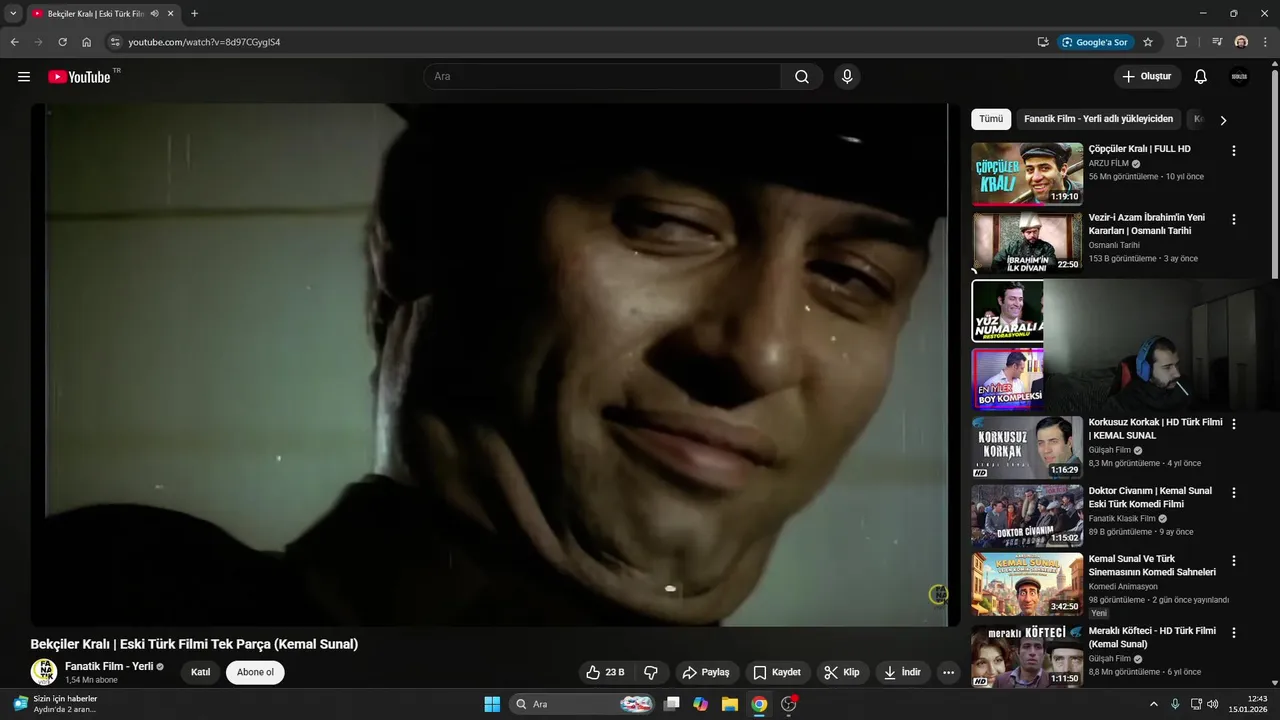Subscribe with the Abone ol button
This screenshot has height=720, width=1280.
click(x=255, y=672)
